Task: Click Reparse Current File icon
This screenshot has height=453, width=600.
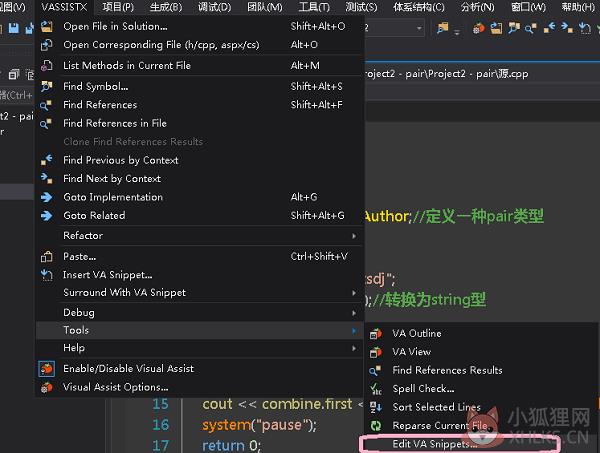Action: 375,425
